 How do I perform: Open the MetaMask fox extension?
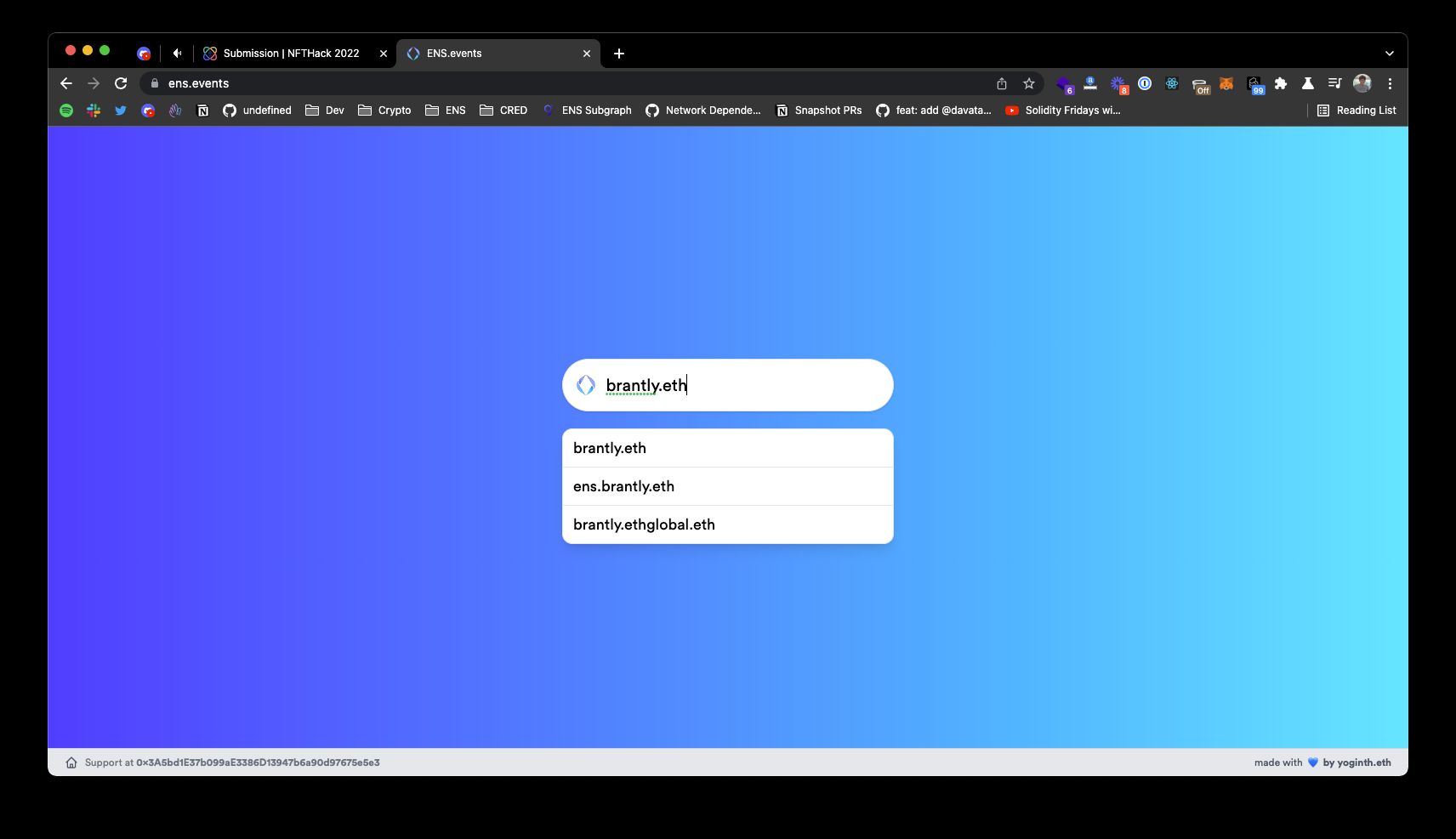(x=1226, y=83)
